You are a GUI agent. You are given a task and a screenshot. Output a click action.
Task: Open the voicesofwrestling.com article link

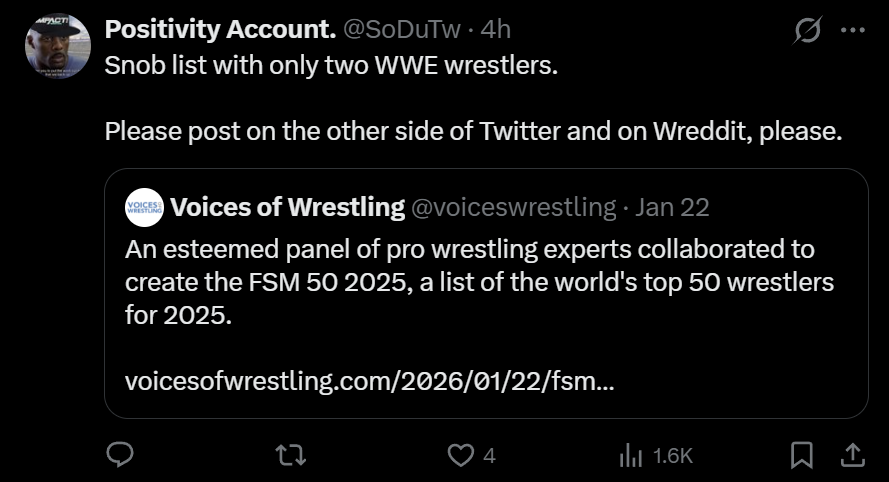370,381
